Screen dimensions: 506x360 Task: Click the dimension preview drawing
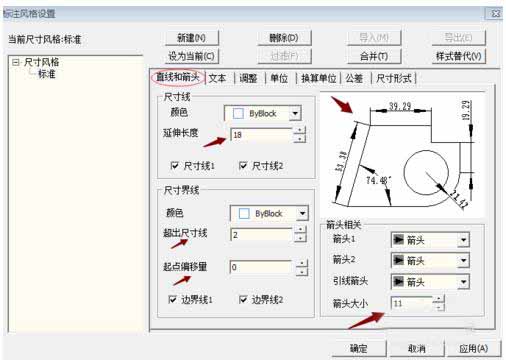pos(402,154)
